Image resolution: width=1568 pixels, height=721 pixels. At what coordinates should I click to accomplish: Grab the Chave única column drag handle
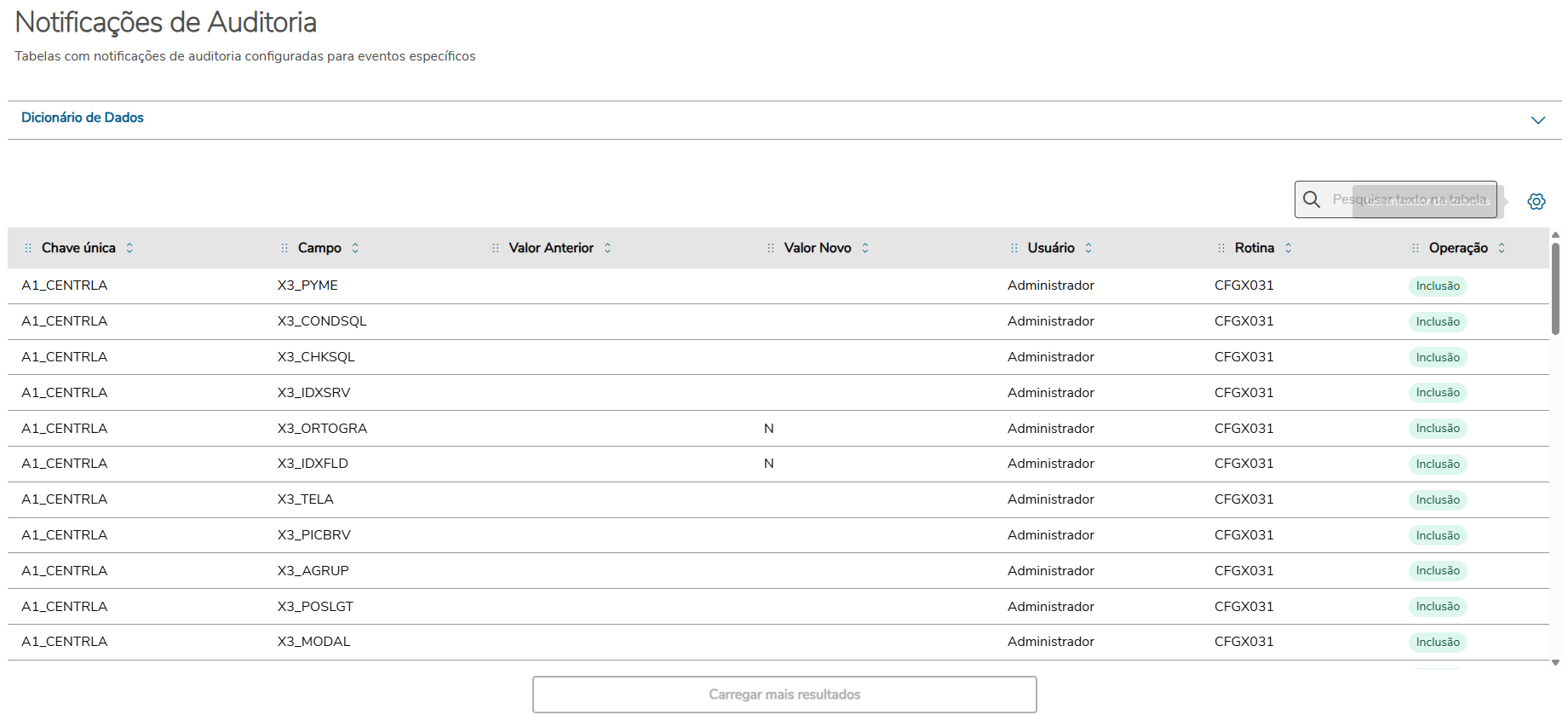(x=28, y=248)
